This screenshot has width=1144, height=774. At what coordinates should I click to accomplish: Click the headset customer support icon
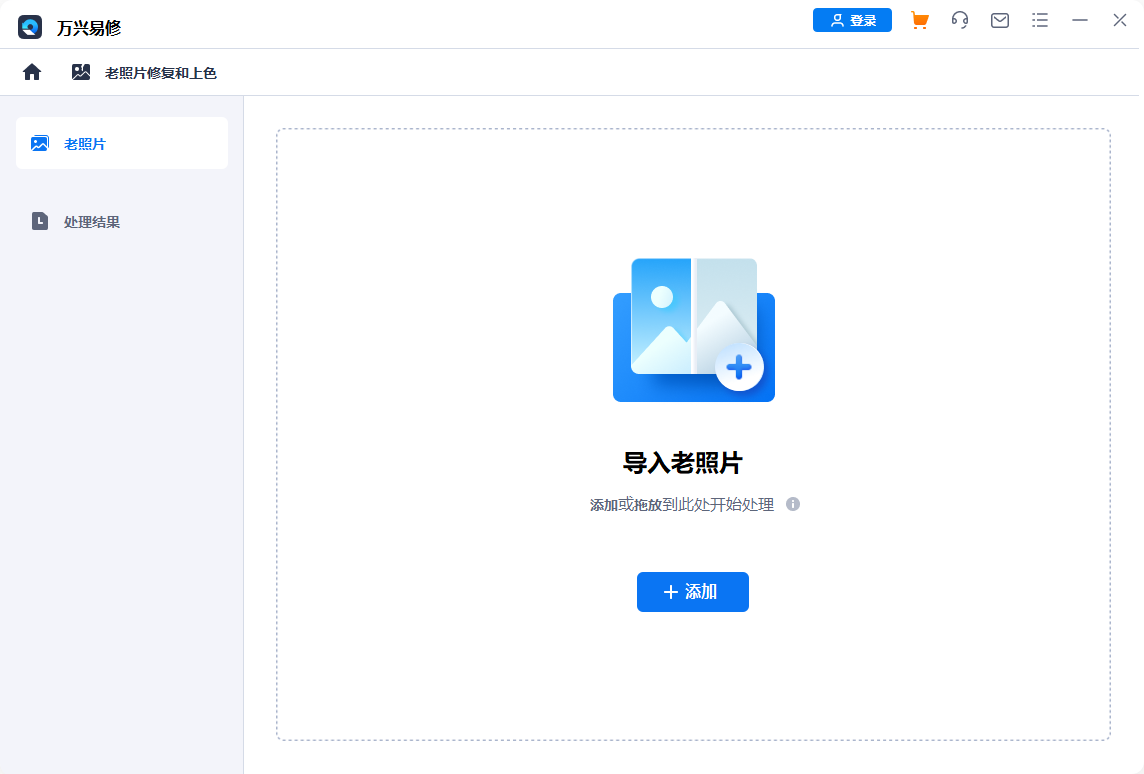959,20
